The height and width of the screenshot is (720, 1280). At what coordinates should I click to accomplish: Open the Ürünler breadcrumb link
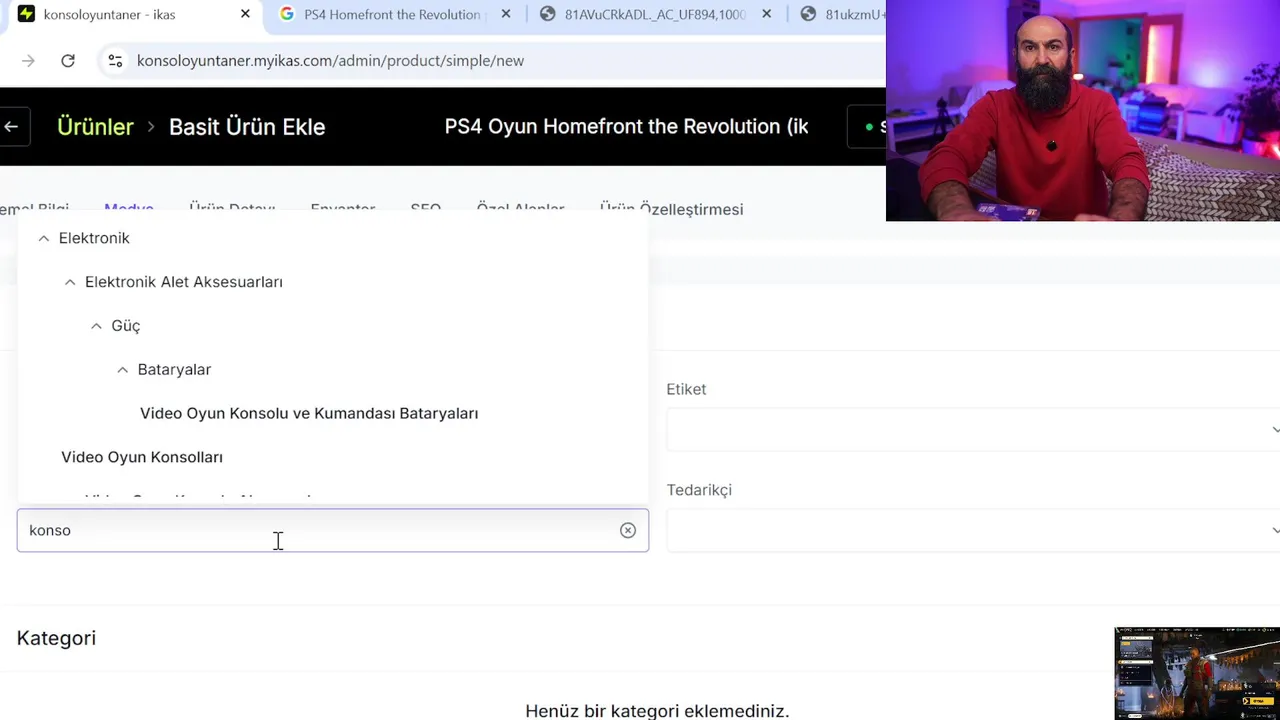[95, 127]
